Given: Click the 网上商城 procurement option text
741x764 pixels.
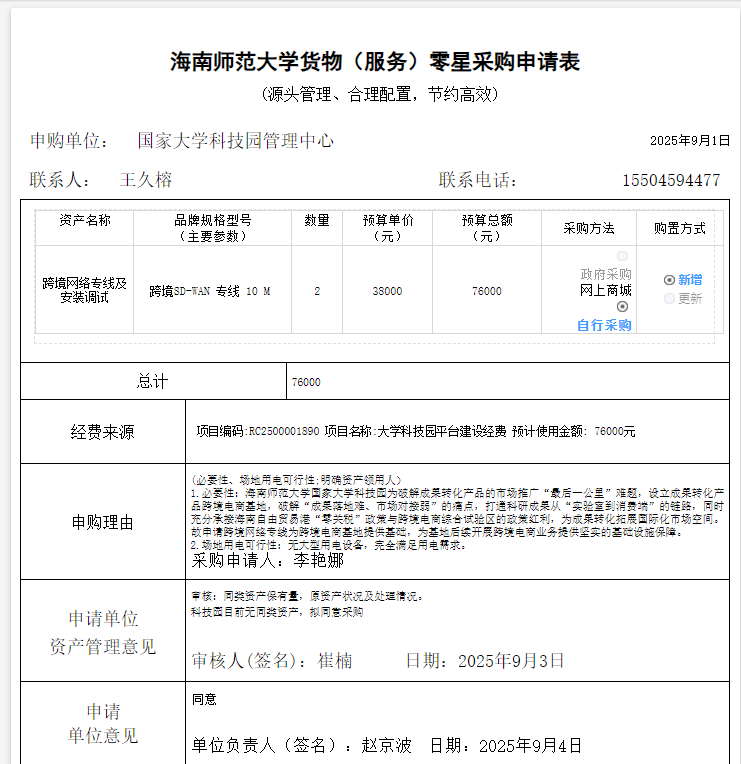Looking at the screenshot, I should pyautogui.click(x=605, y=291).
